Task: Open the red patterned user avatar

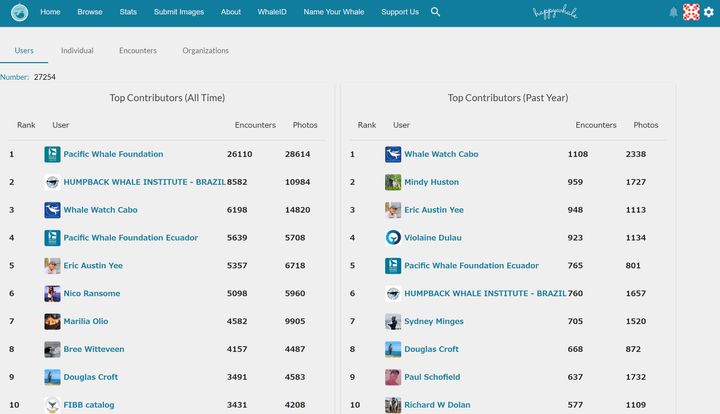Action: click(691, 12)
